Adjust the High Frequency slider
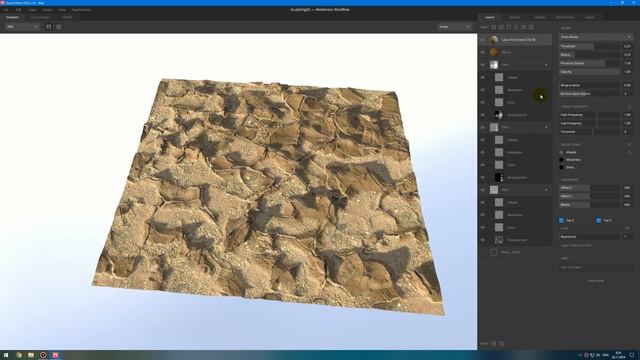The width and height of the screenshot is (640, 360). (590, 115)
